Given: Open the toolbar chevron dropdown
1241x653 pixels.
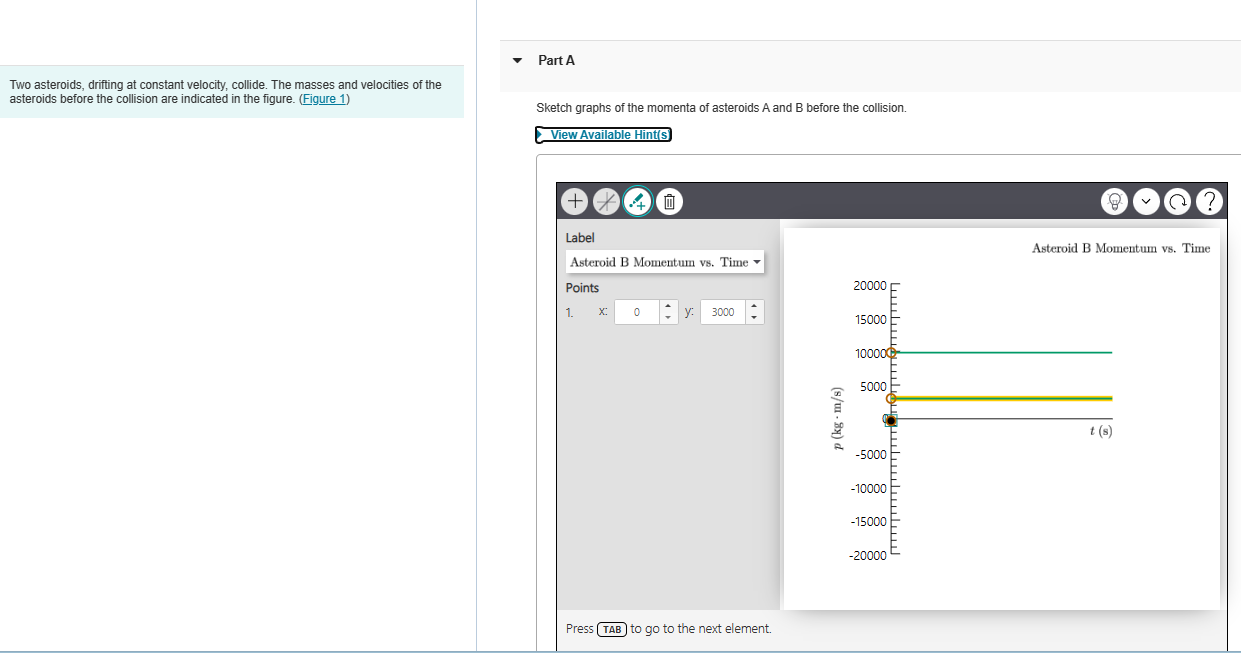Looking at the screenshot, I should click(x=1146, y=201).
